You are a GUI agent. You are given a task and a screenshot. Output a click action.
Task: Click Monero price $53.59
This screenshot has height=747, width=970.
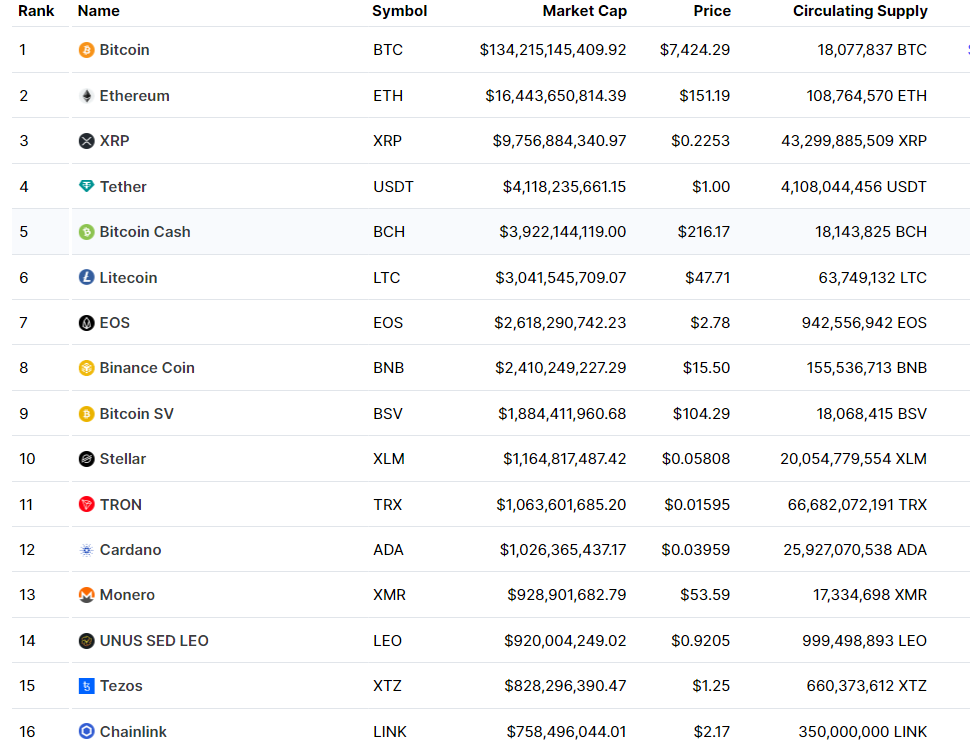pyautogui.click(x=705, y=595)
